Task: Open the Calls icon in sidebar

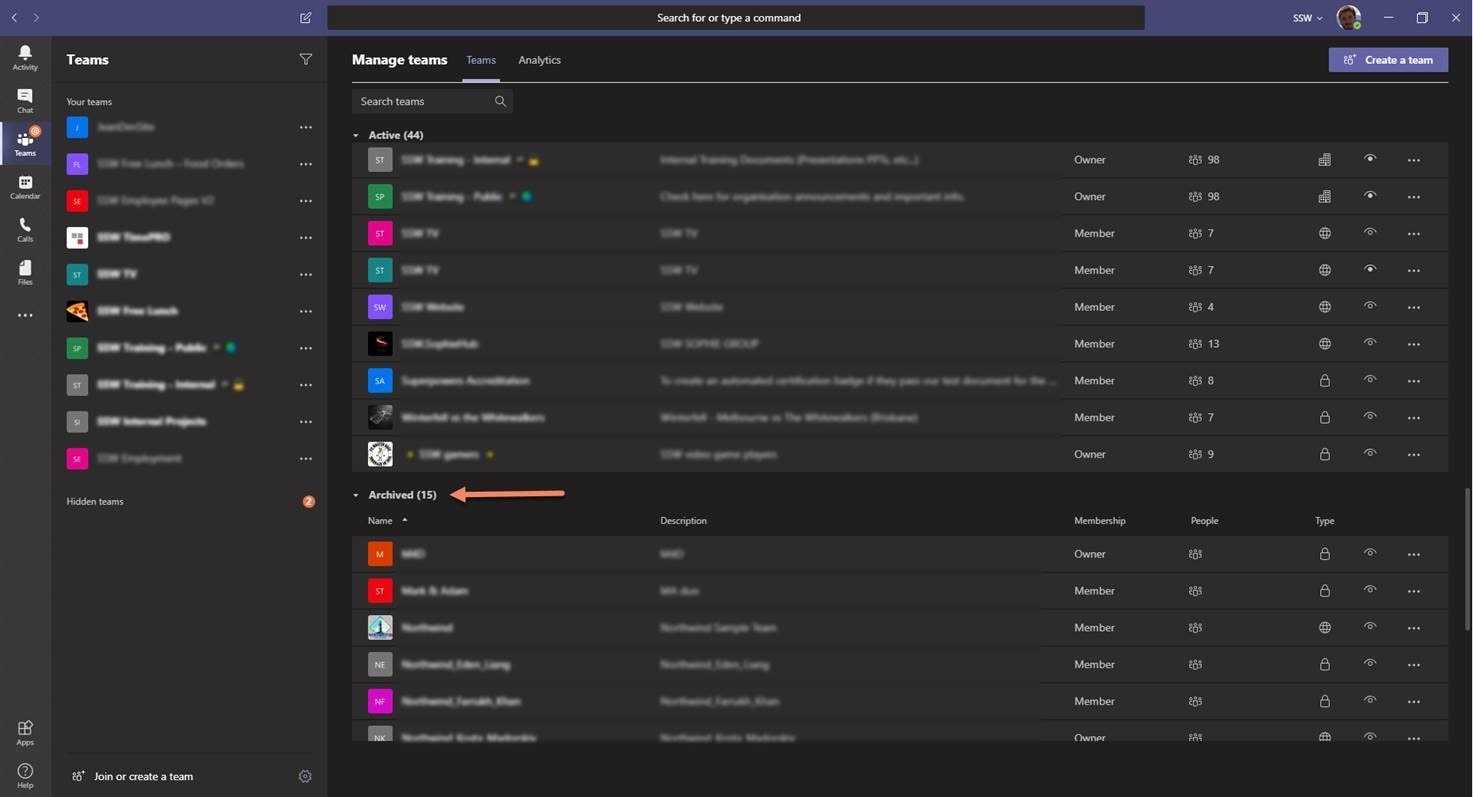Action: [25, 229]
